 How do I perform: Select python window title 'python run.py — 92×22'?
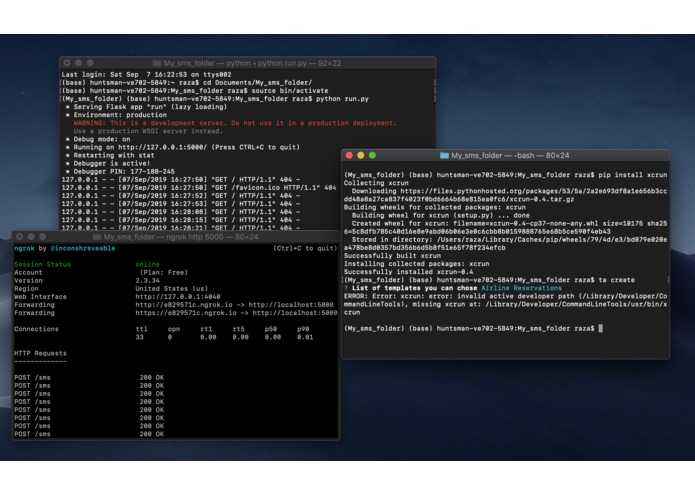300,63
